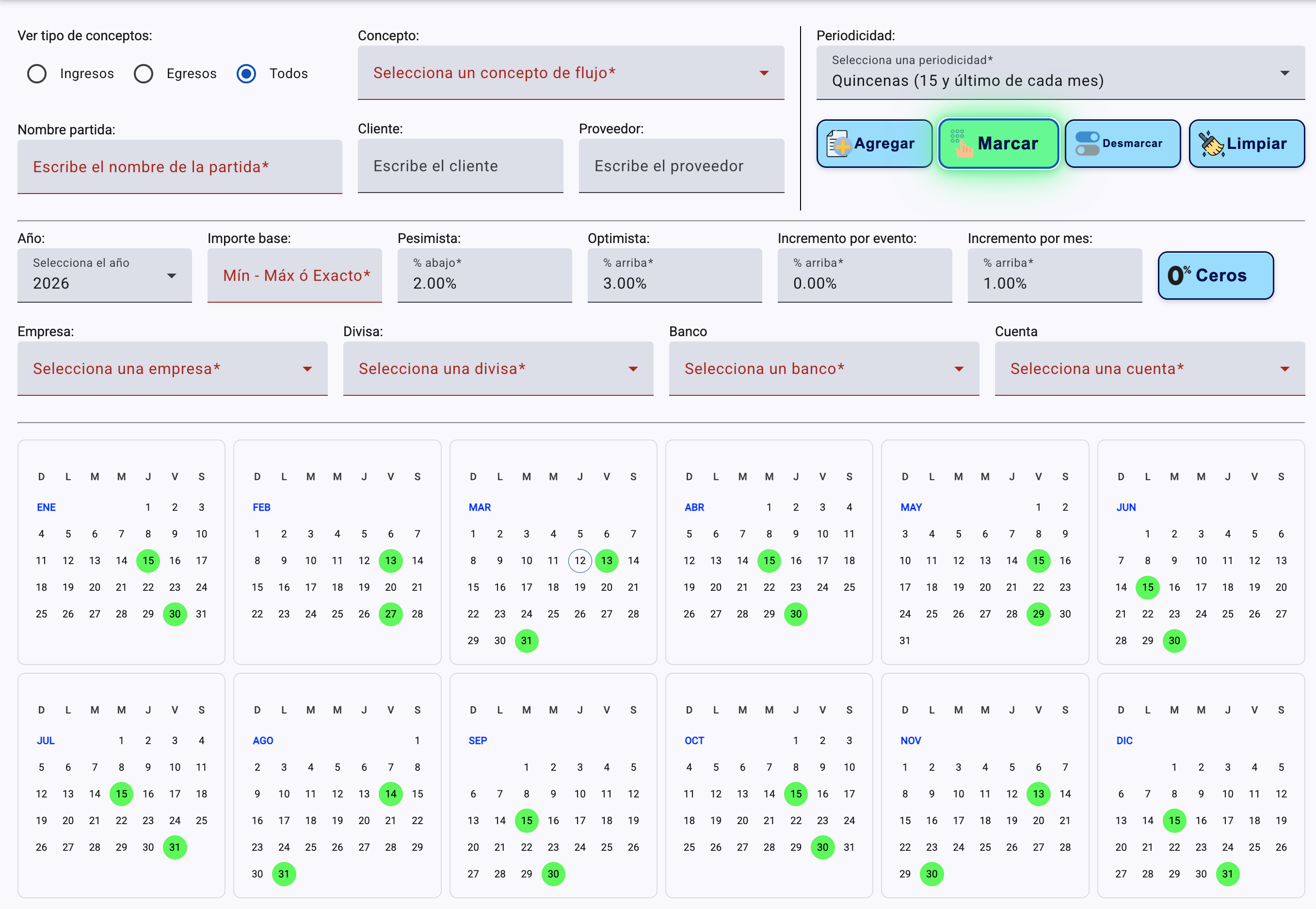Open the Selecciona una empresa dropdown
Image resolution: width=1316 pixels, height=909 pixels.
(172, 369)
